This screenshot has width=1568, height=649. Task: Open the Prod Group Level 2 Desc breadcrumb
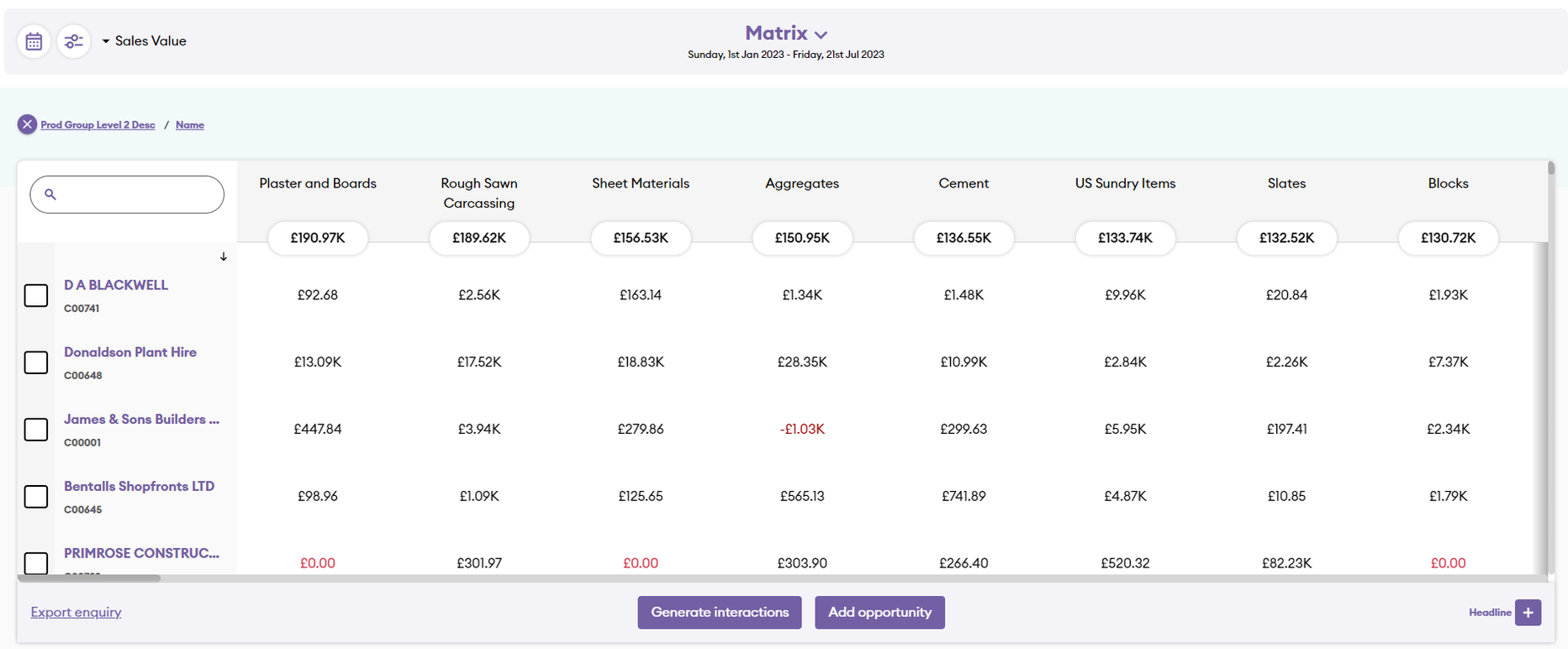[x=98, y=124]
